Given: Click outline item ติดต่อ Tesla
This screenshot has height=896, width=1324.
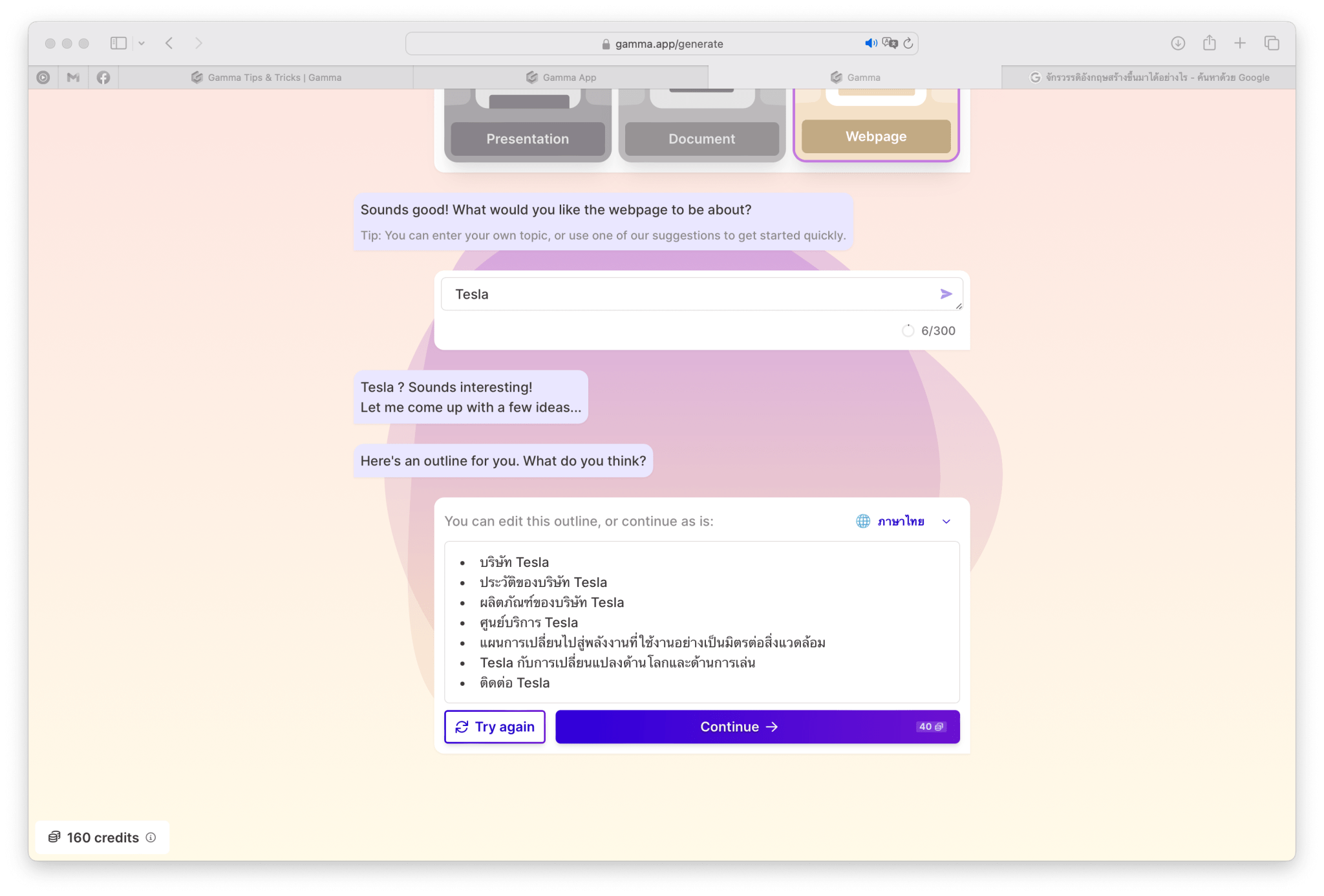Looking at the screenshot, I should pyautogui.click(x=515, y=683).
